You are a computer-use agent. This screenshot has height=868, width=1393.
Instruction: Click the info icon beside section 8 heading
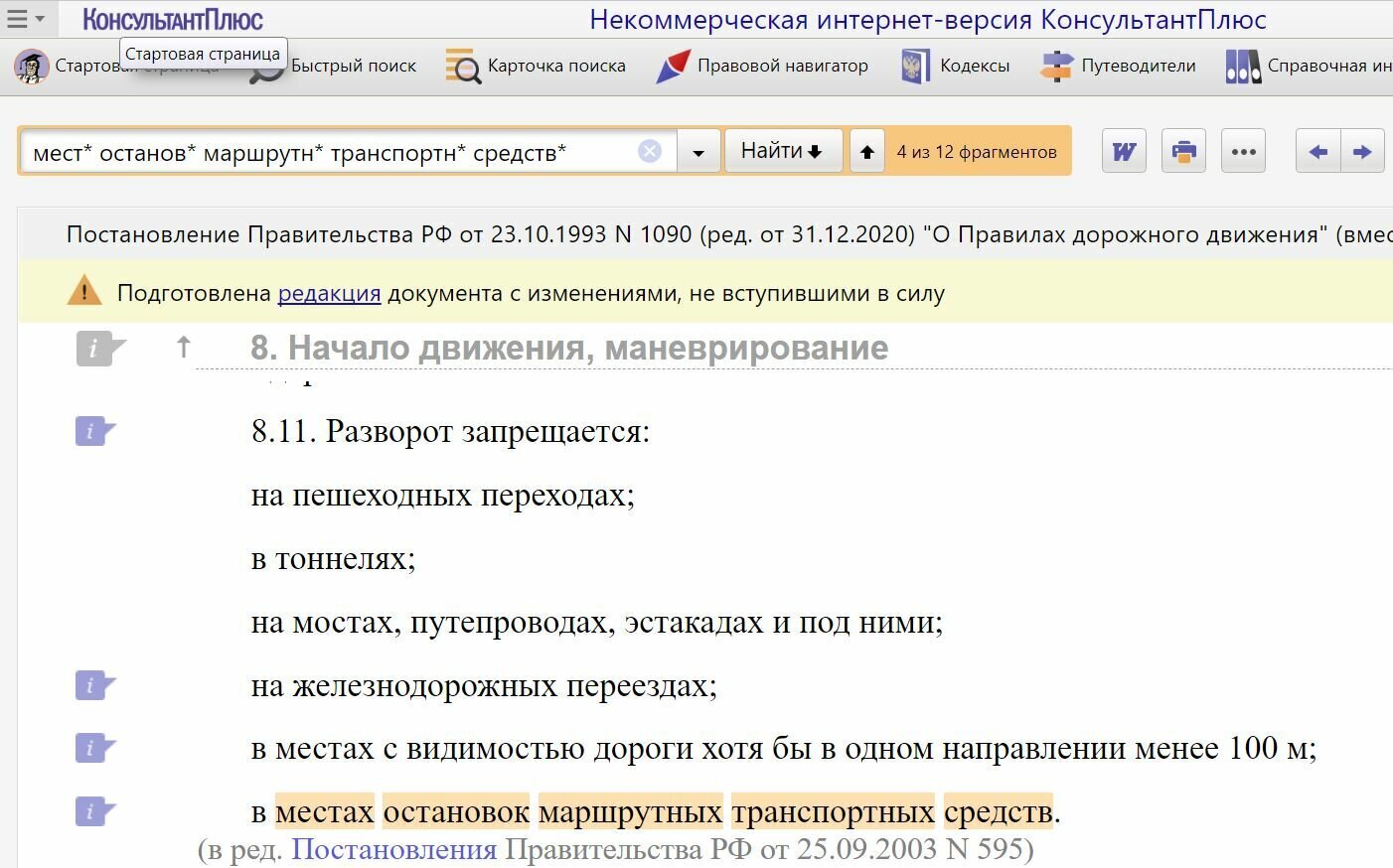(x=99, y=348)
